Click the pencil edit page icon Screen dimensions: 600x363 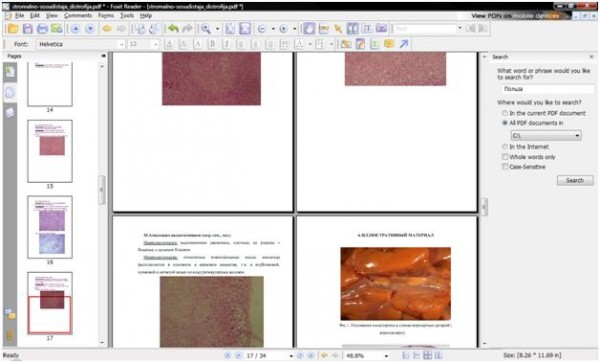(x=360, y=44)
